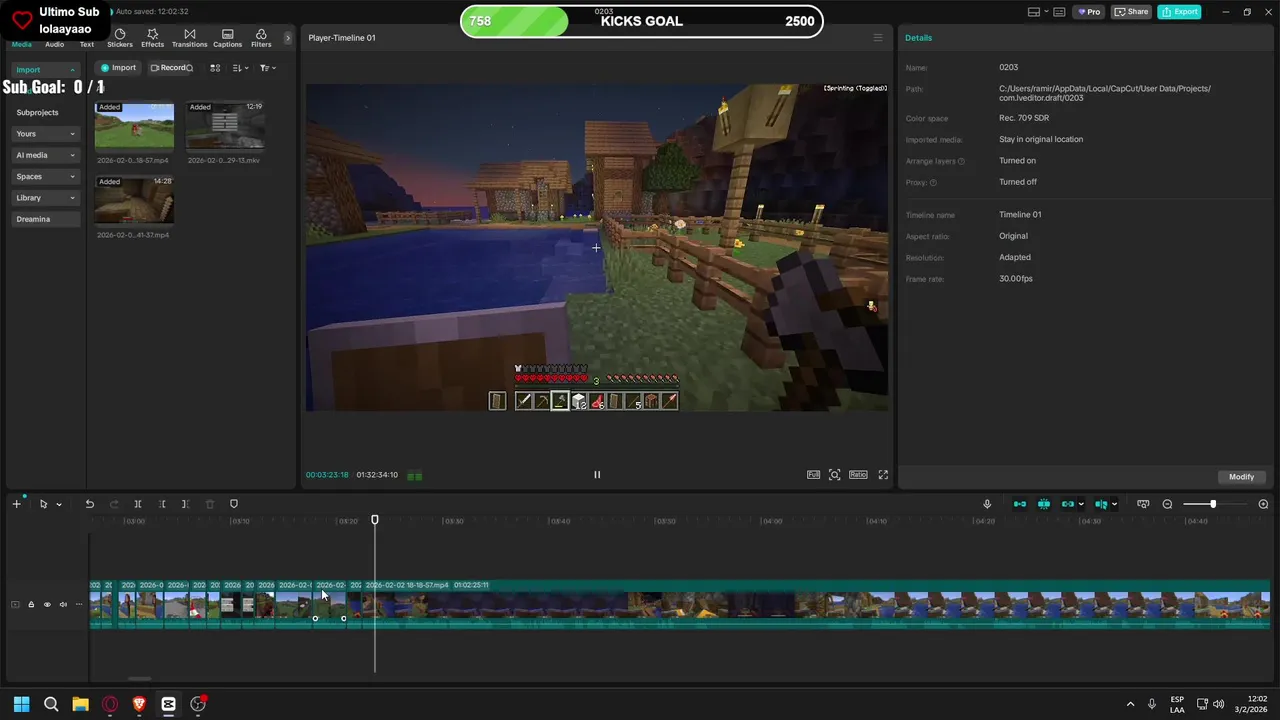The width and height of the screenshot is (1280, 720).
Task: Toggle main track magnet
Action: [1019, 504]
